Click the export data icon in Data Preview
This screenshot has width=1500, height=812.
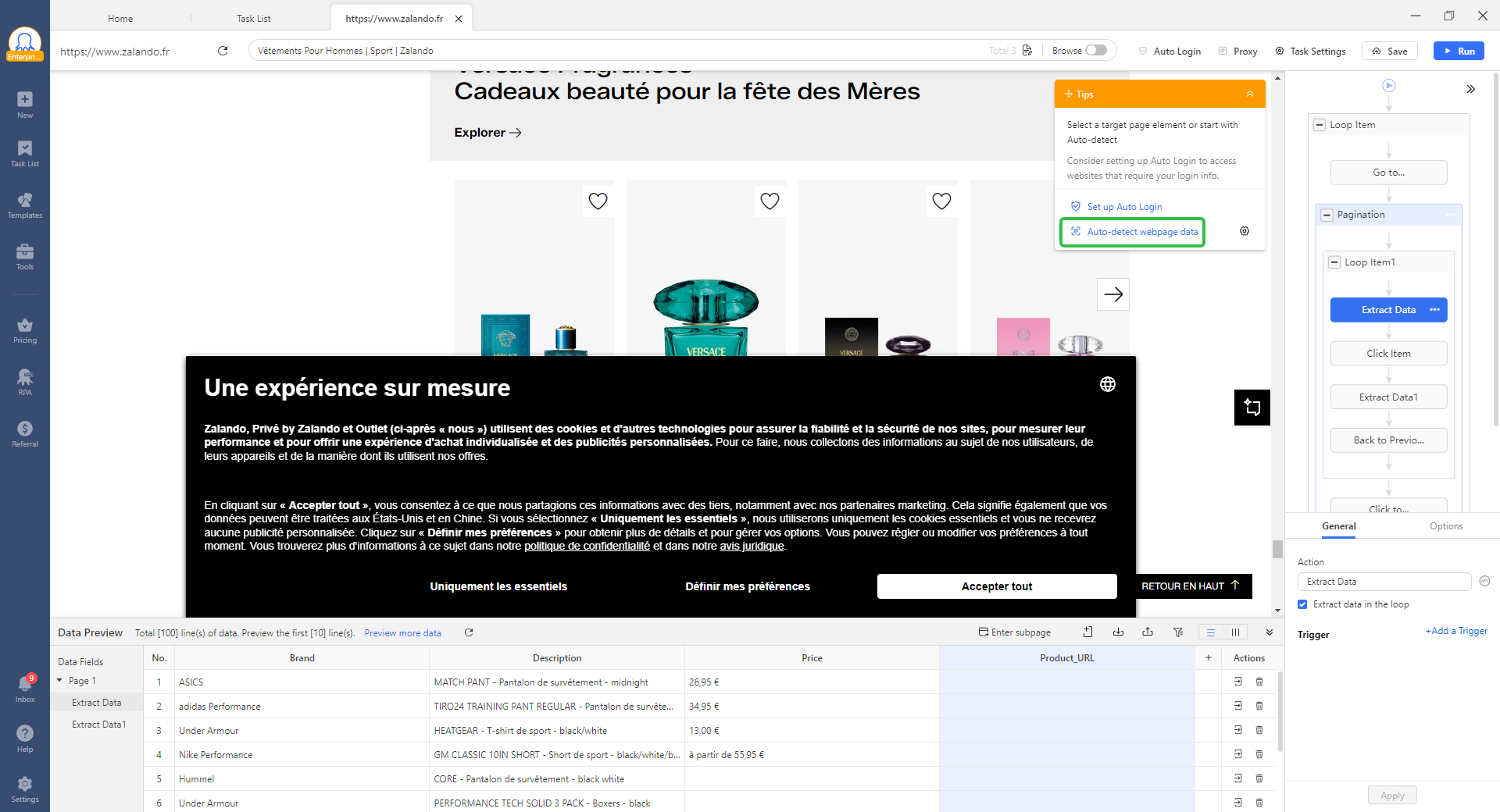pos(1148,632)
